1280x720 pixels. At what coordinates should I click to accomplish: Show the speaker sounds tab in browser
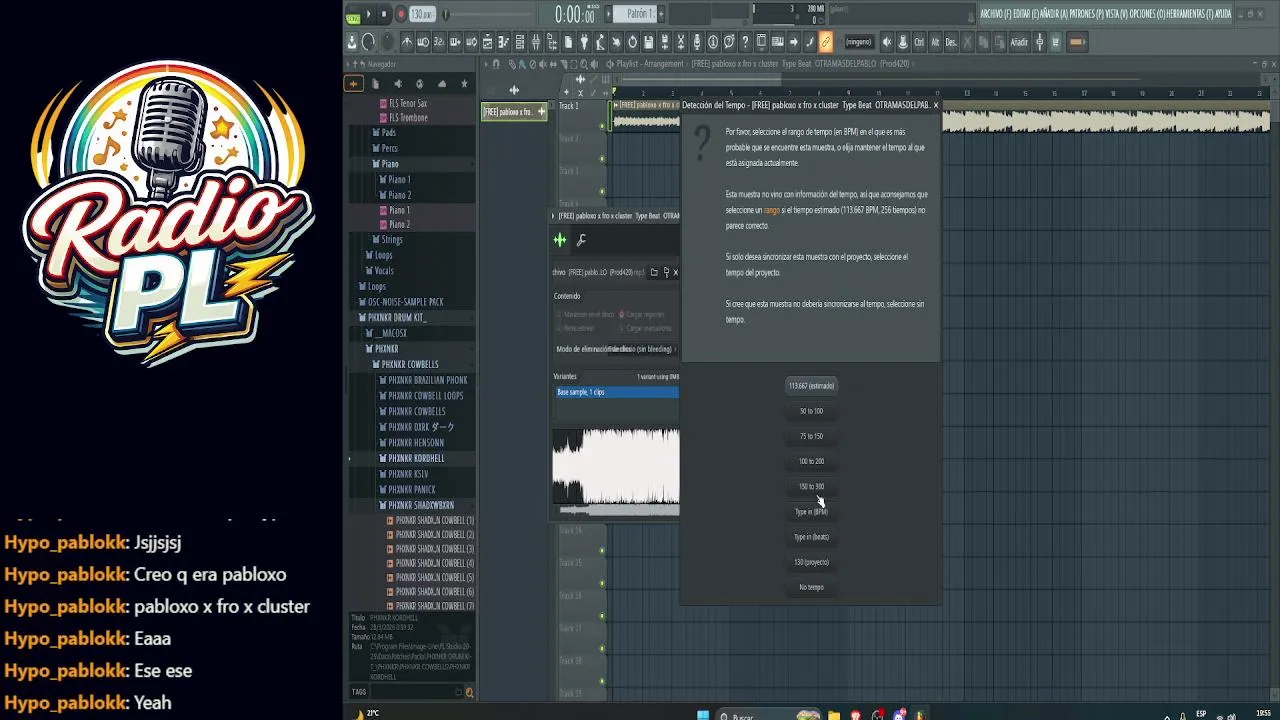(x=398, y=84)
